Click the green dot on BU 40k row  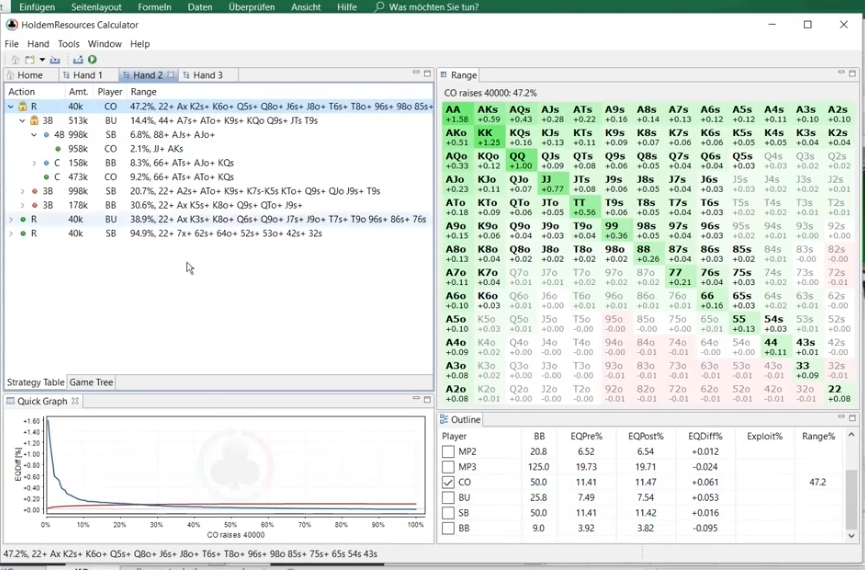[x=23, y=220]
